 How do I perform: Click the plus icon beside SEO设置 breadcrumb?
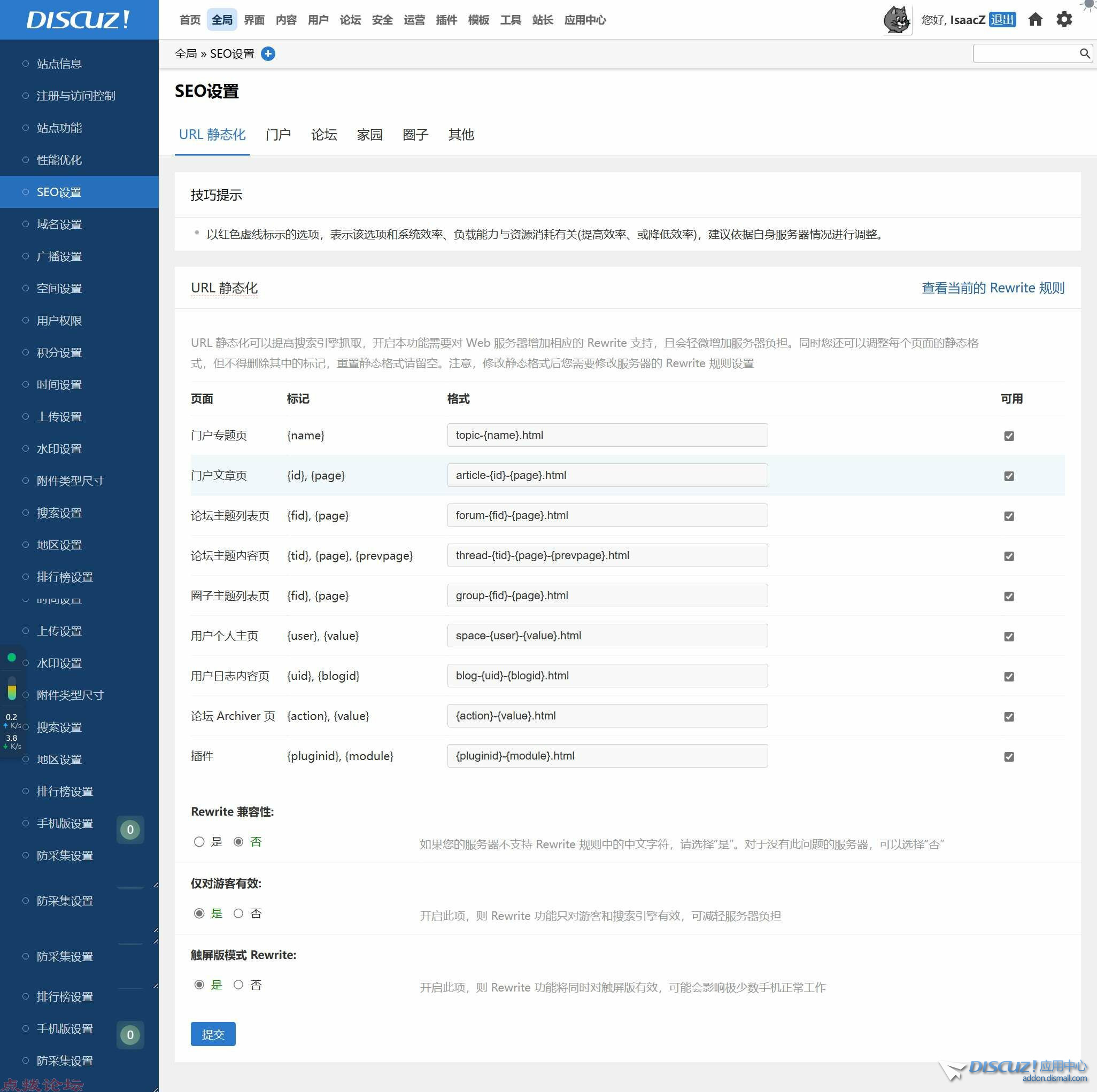[x=268, y=54]
